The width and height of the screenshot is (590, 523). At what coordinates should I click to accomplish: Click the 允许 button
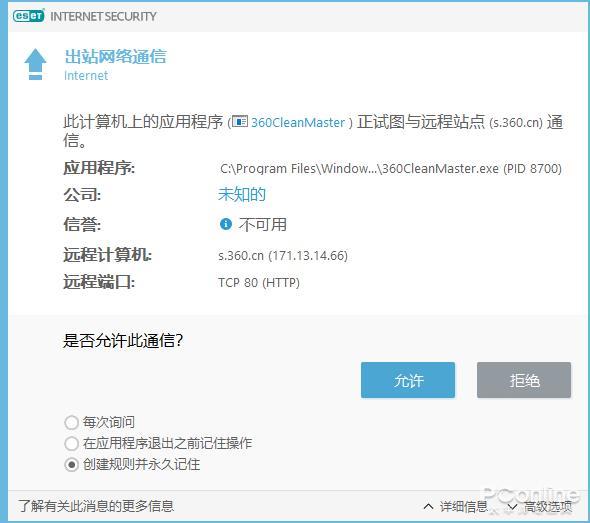tap(408, 380)
